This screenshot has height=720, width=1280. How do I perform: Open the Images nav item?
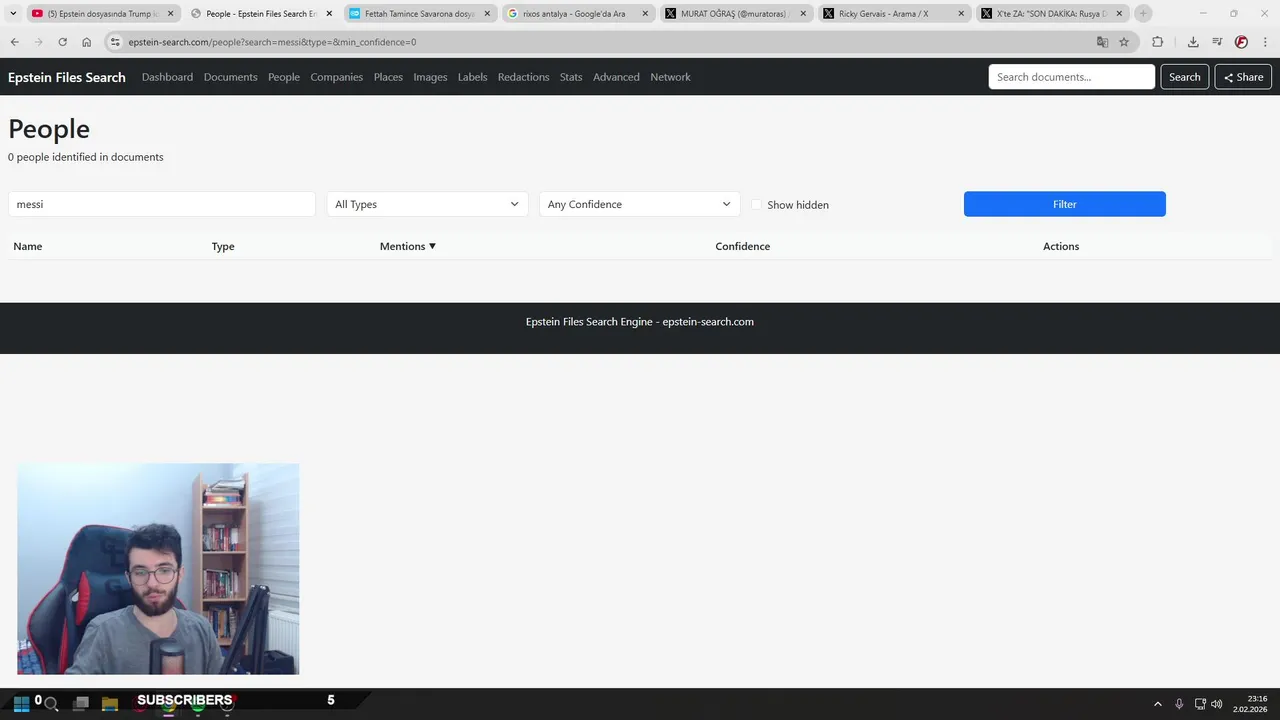[430, 77]
